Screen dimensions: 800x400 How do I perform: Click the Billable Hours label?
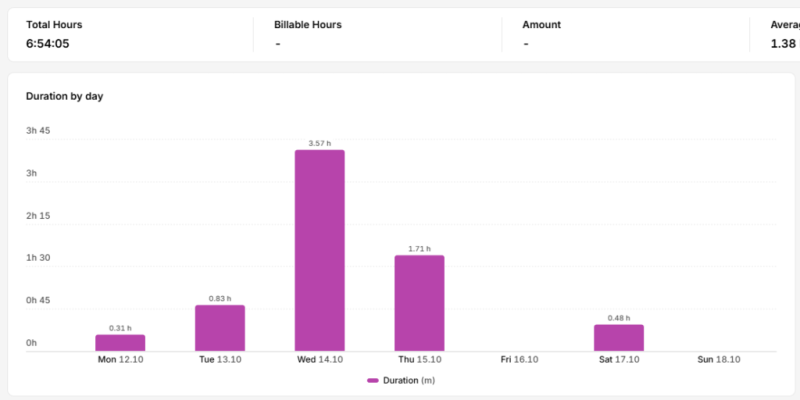[x=308, y=24]
